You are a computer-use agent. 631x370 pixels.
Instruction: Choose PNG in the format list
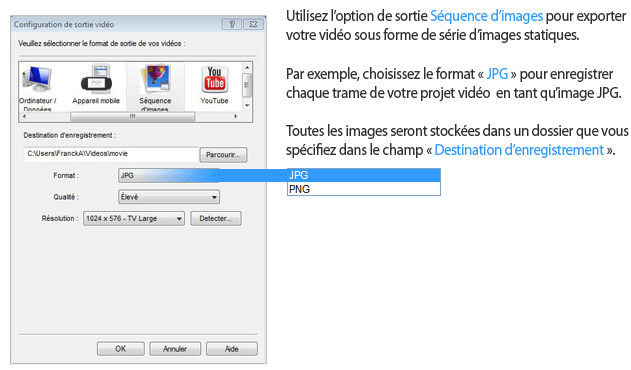tap(364, 189)
